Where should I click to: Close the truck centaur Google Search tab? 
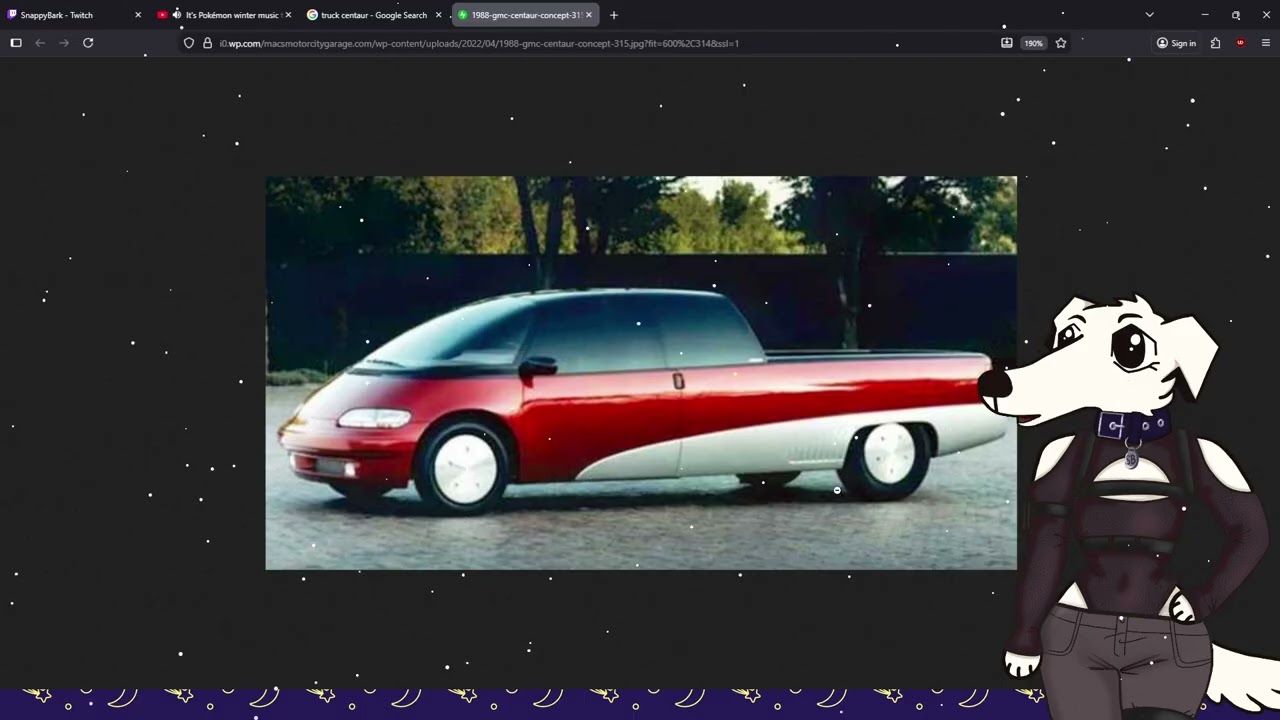[x=438, y=15]
